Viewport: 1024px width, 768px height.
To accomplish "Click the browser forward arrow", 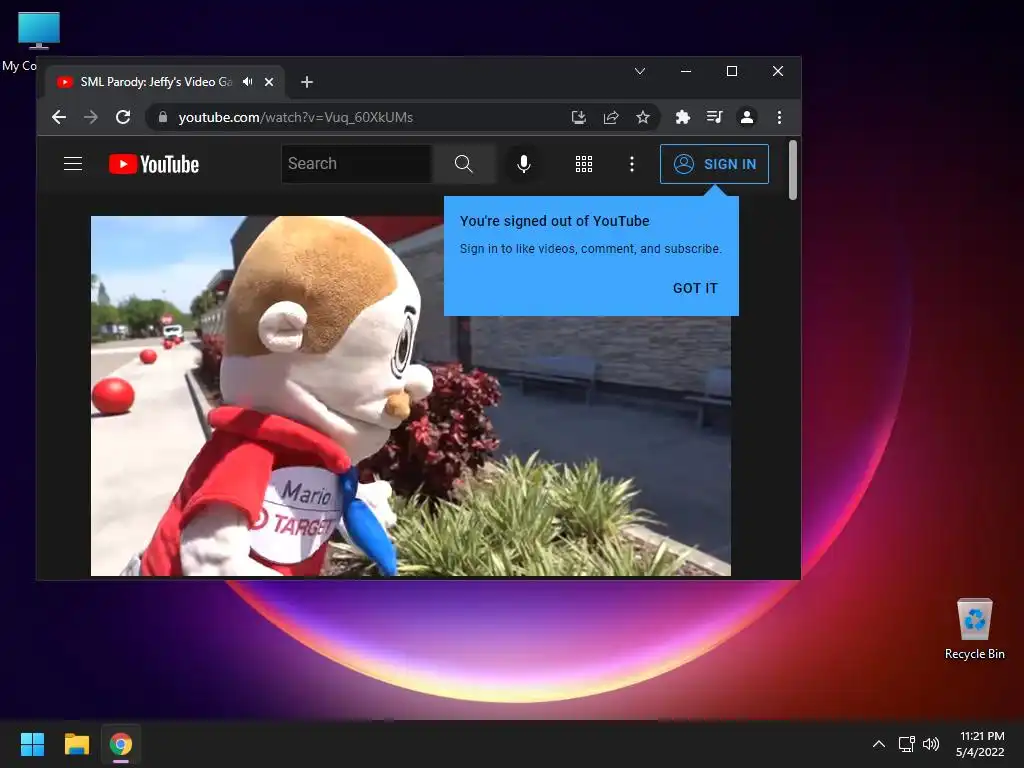I will (91, 118).
